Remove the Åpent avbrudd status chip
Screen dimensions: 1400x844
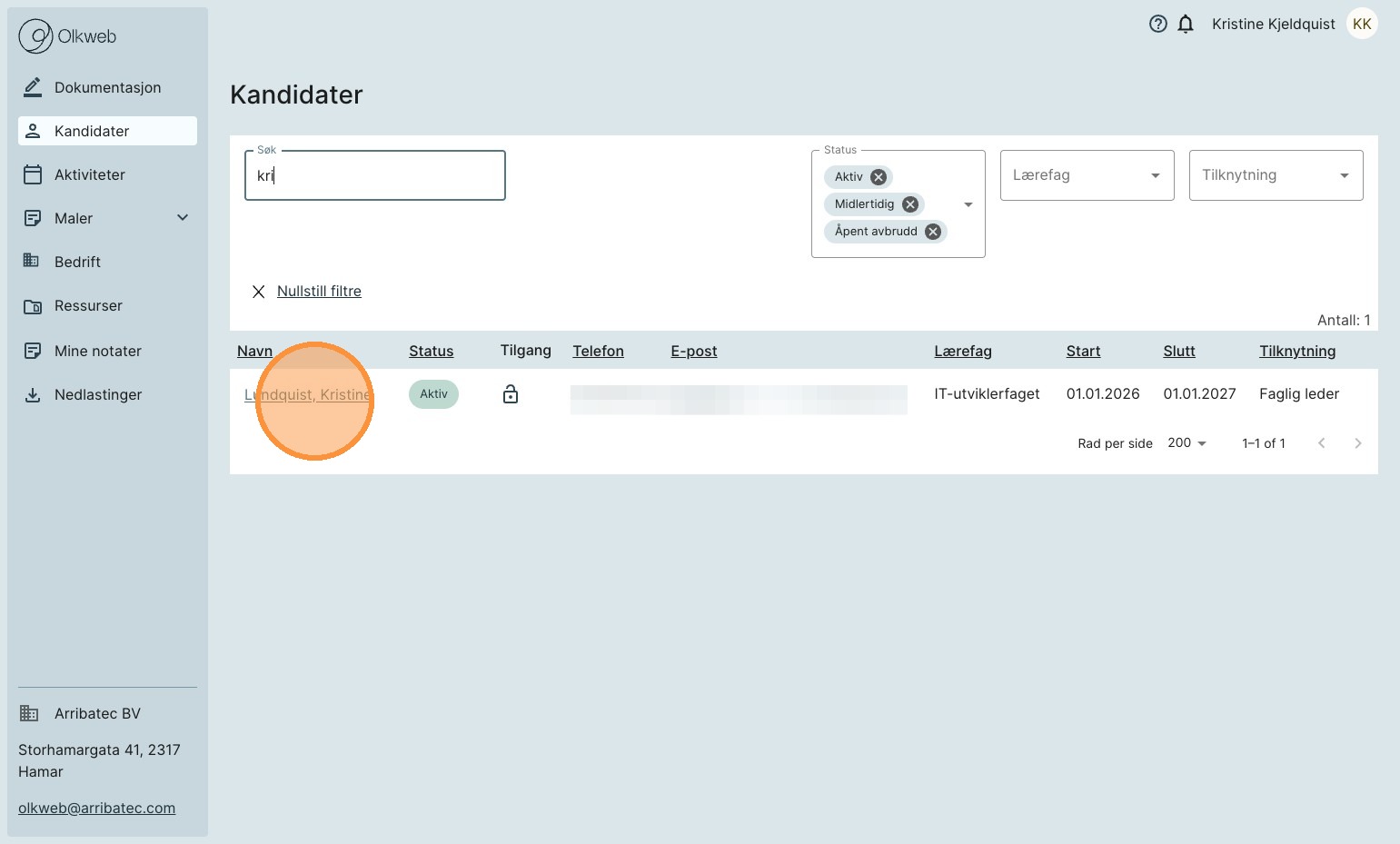click(932, 232)
